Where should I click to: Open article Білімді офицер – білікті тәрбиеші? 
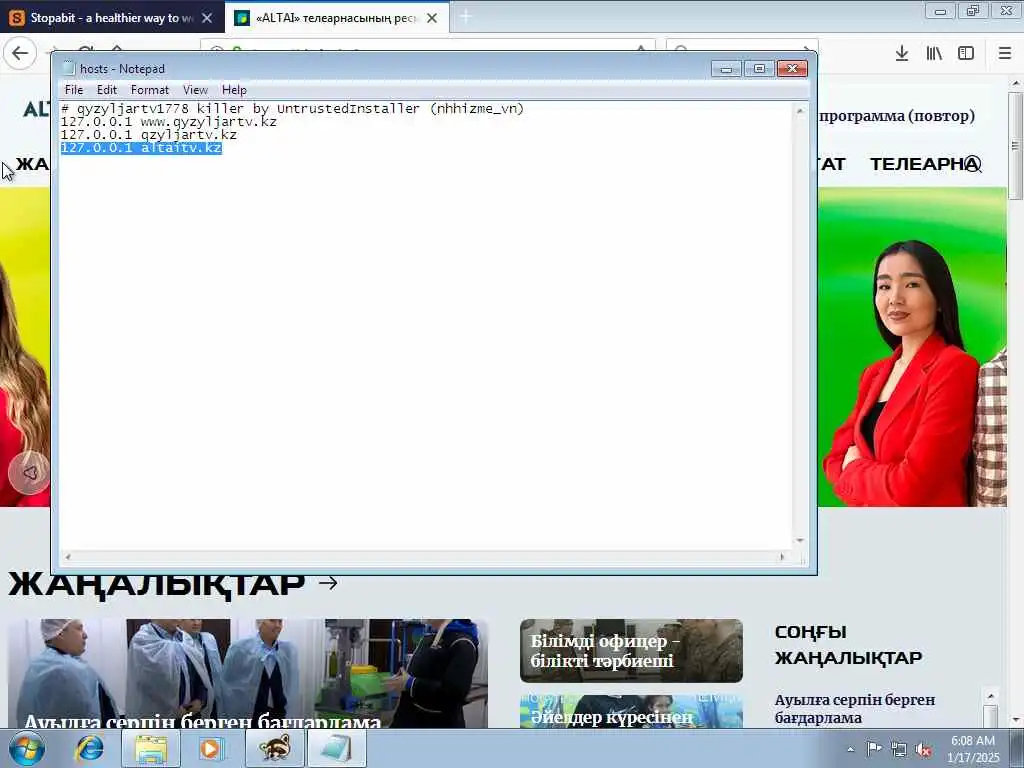(x=631, y=650)
